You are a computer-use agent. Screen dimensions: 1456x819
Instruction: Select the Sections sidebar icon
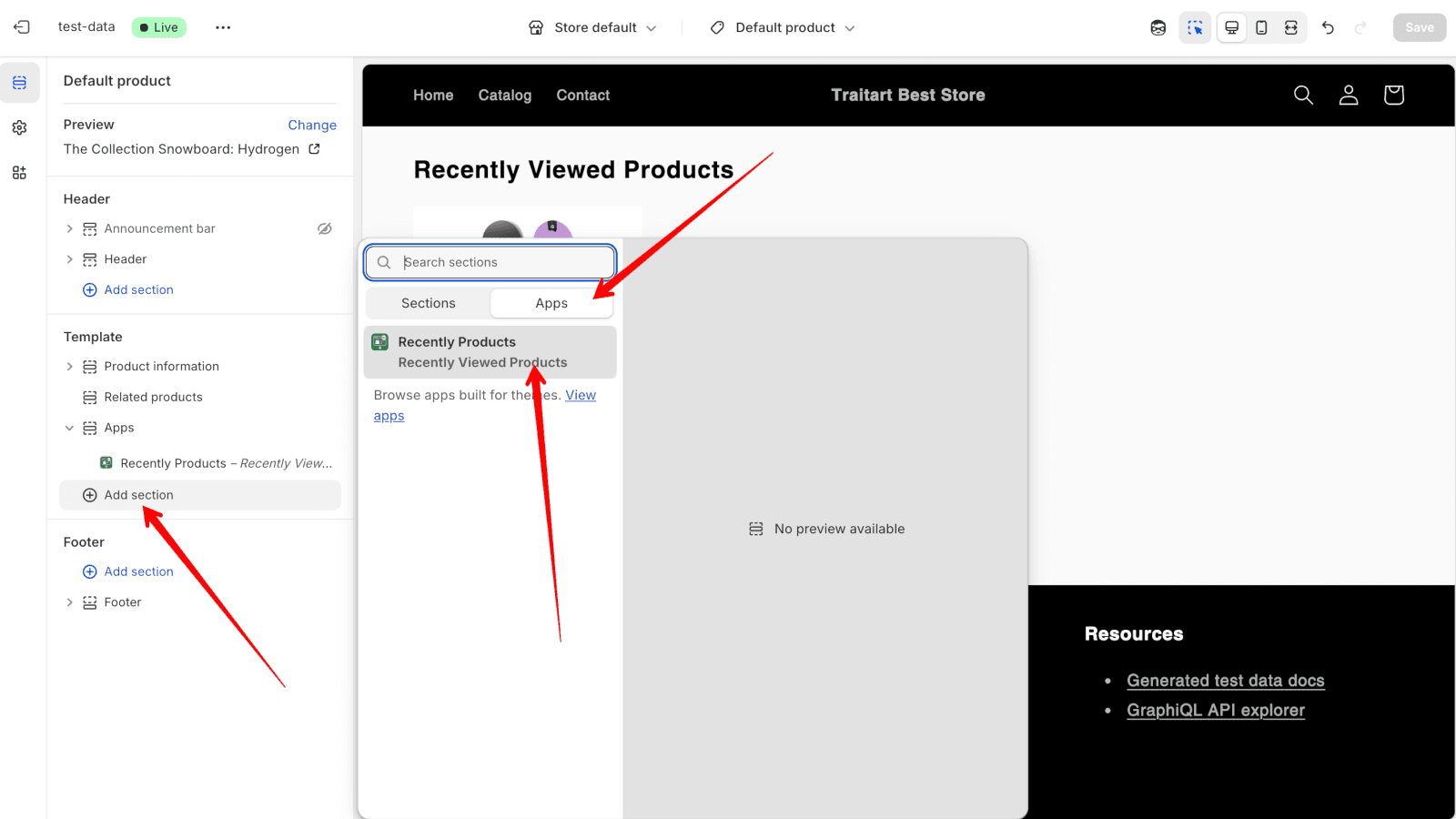pos(19,83)
